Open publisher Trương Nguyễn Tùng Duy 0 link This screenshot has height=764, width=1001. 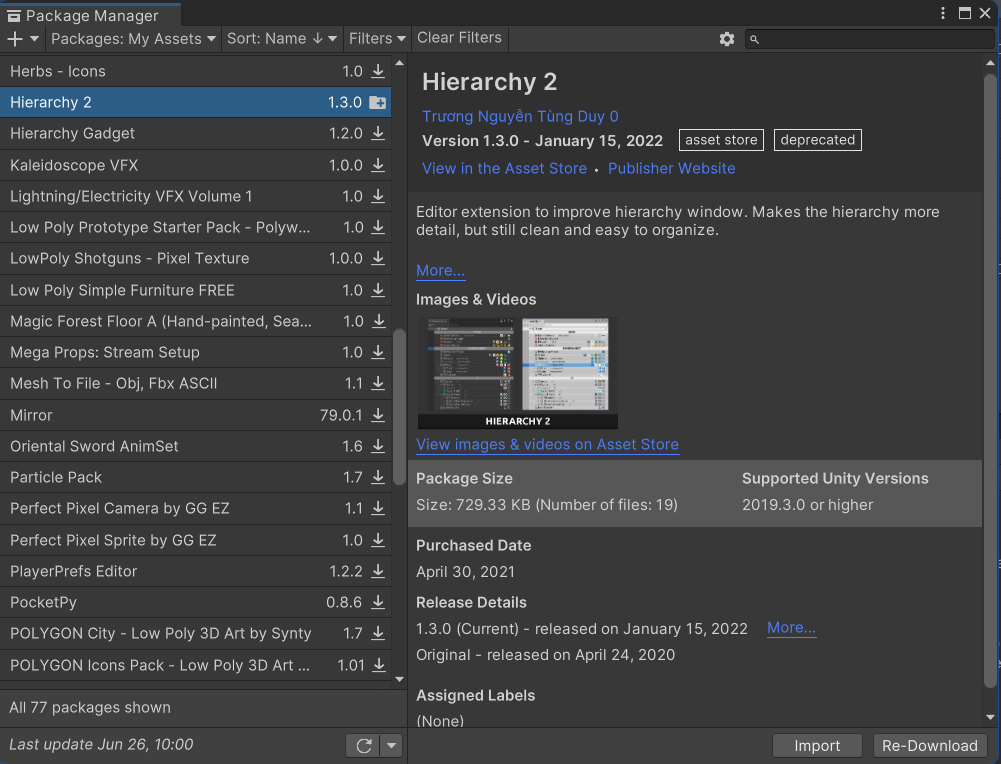(520, 116)
